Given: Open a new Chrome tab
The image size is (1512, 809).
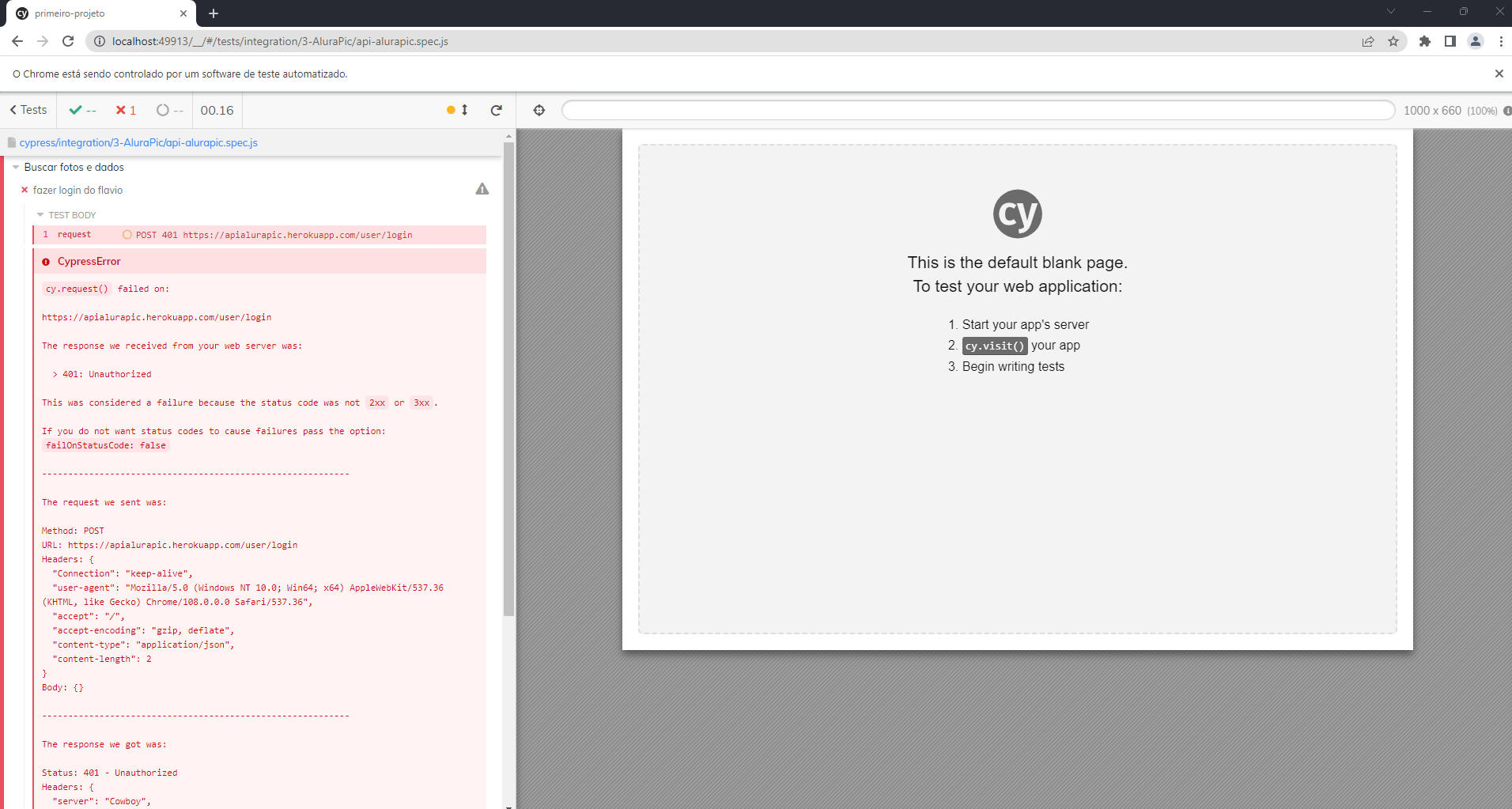Looking at the screenshot, I should coord(214,13).
